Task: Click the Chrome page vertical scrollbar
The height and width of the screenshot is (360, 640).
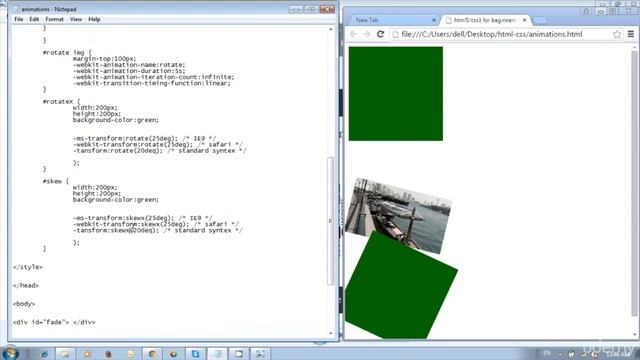Action: pos(634,183)
